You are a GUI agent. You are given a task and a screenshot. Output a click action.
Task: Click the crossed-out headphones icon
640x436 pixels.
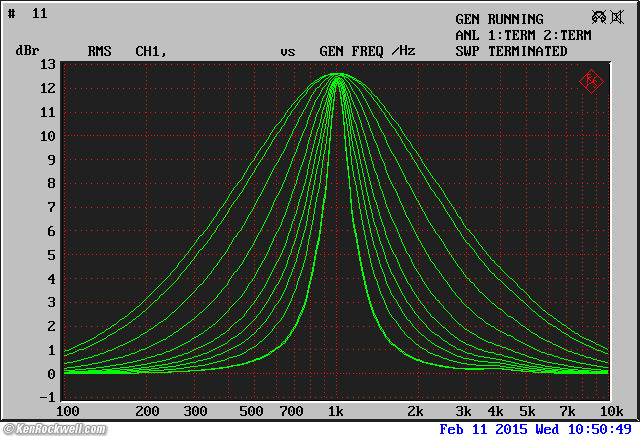599,18
